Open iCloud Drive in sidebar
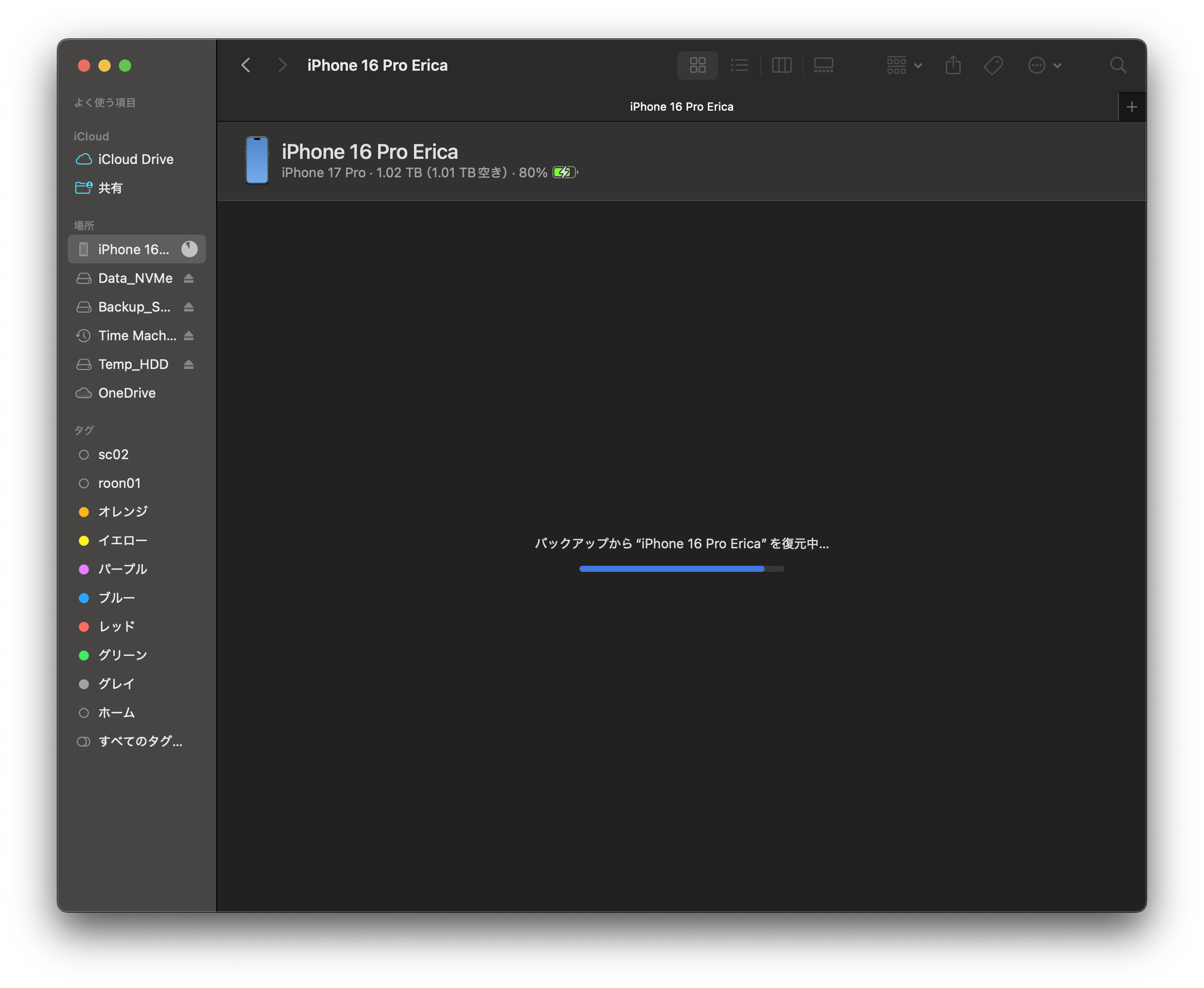Screen dimensions: 1204x988 (135, 159)
